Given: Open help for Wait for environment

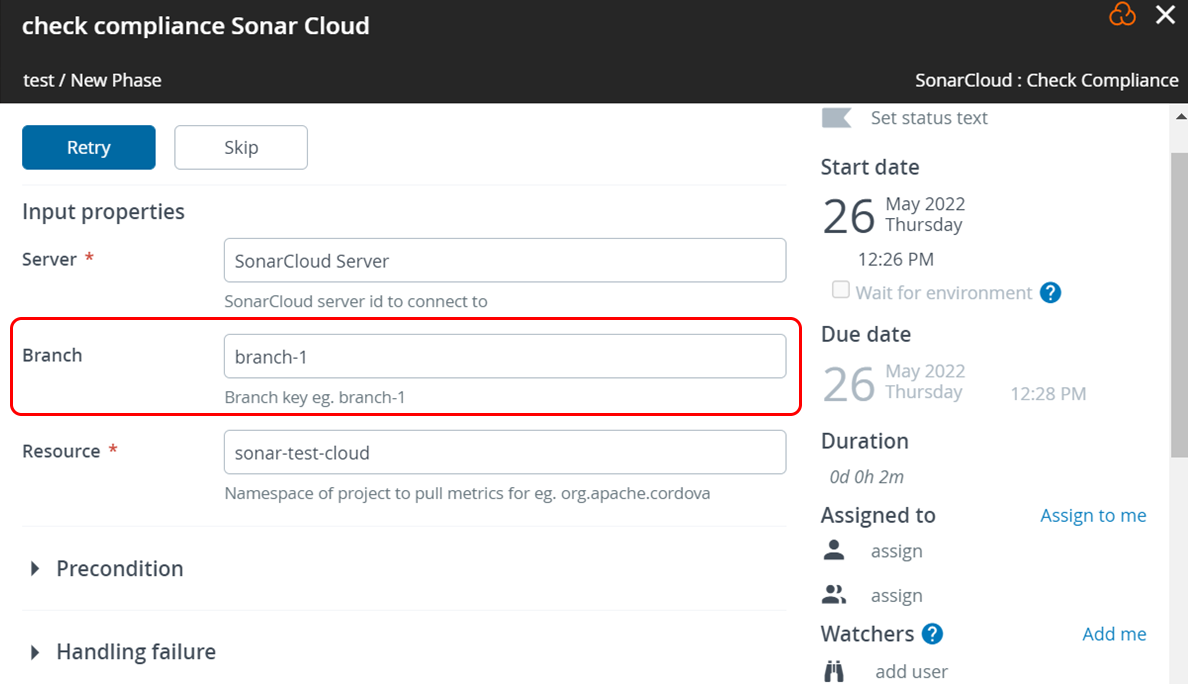Looking at the screenshot, I should click(x=1050, y=292).
